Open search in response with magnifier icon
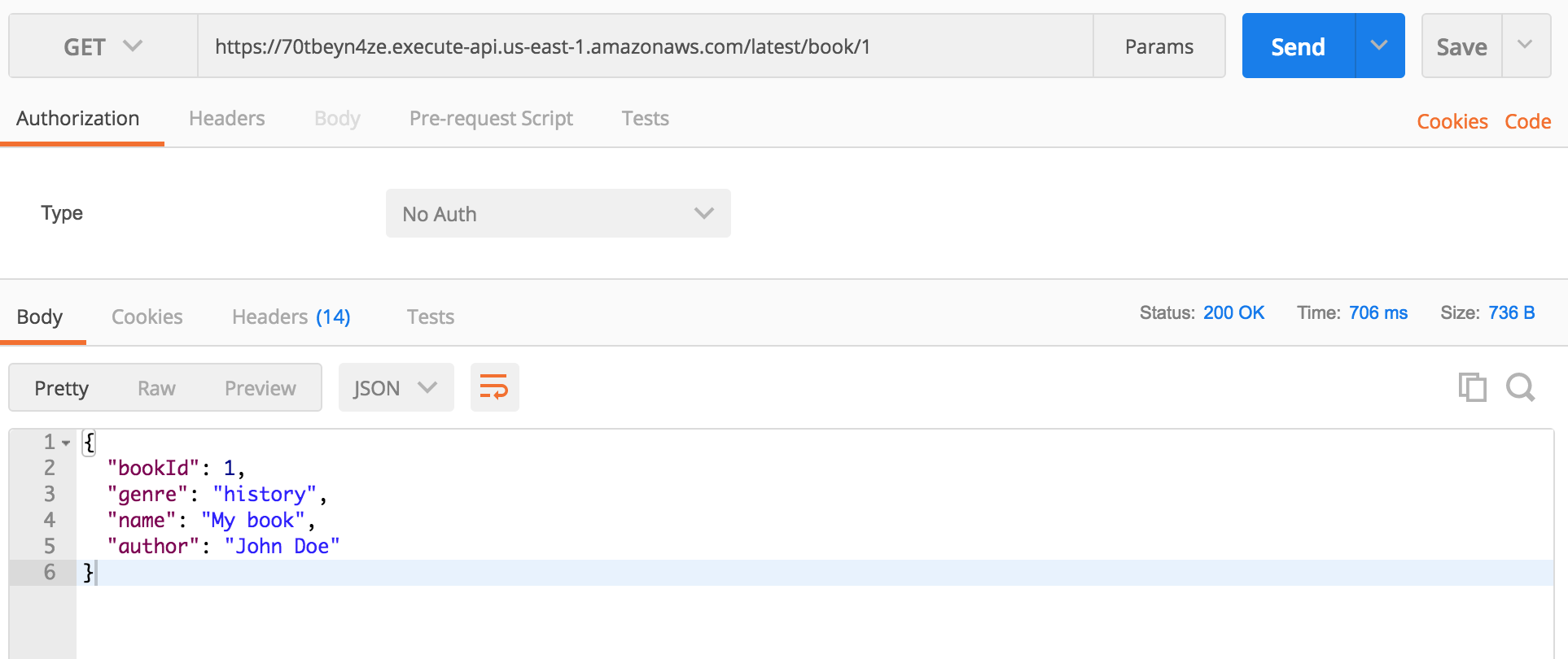 [1520, 387]
